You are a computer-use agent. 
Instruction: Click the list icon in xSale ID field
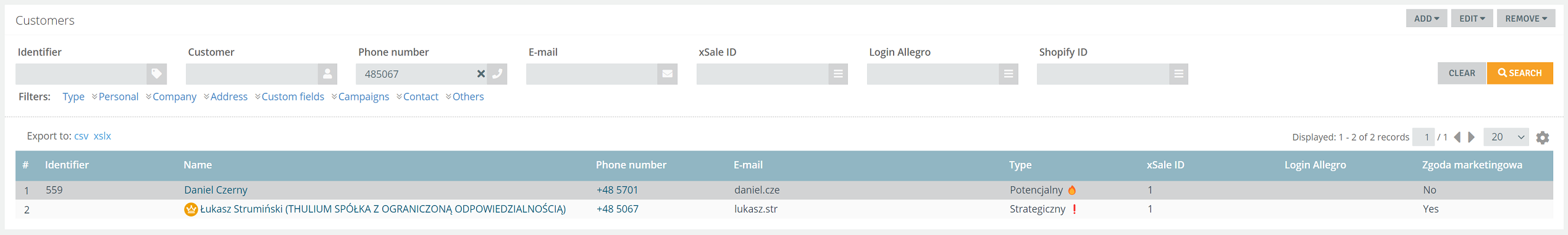(838, 74)
